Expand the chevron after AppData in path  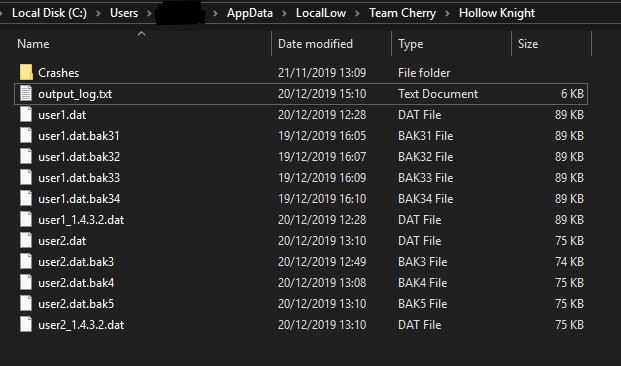pos(284,13)
